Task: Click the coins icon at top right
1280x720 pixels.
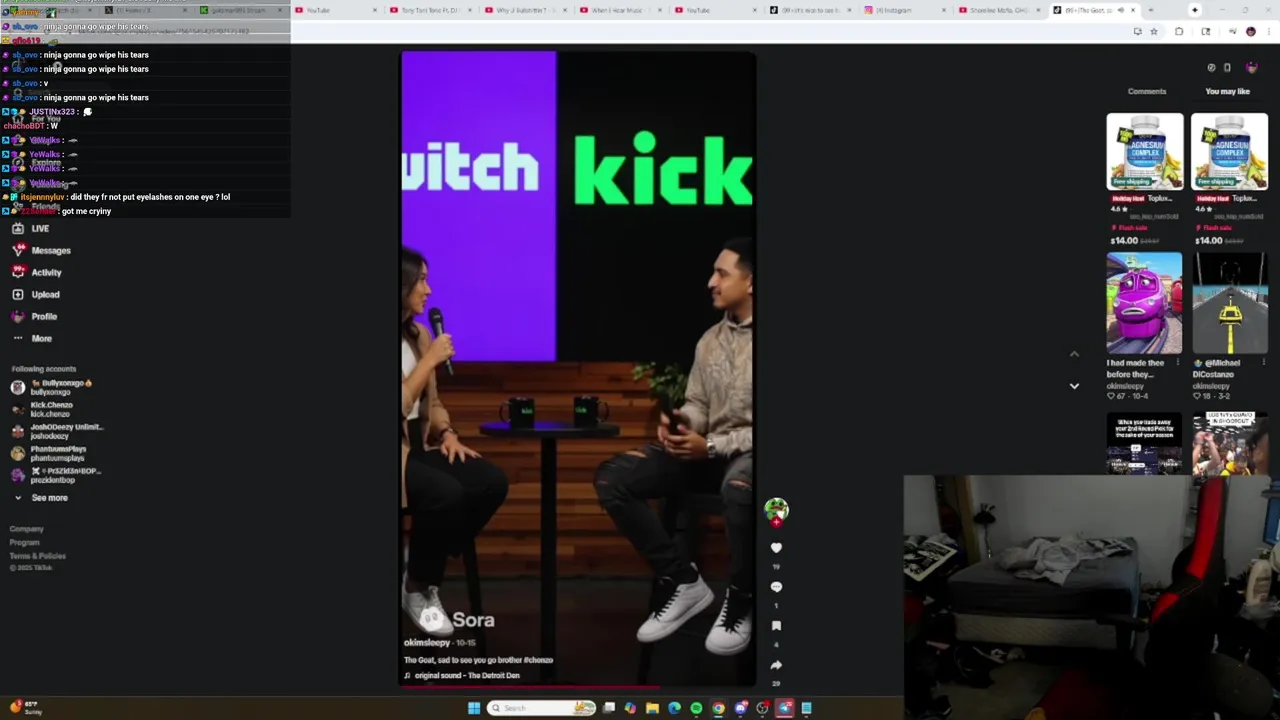Action: click(x=1211, y=67)
